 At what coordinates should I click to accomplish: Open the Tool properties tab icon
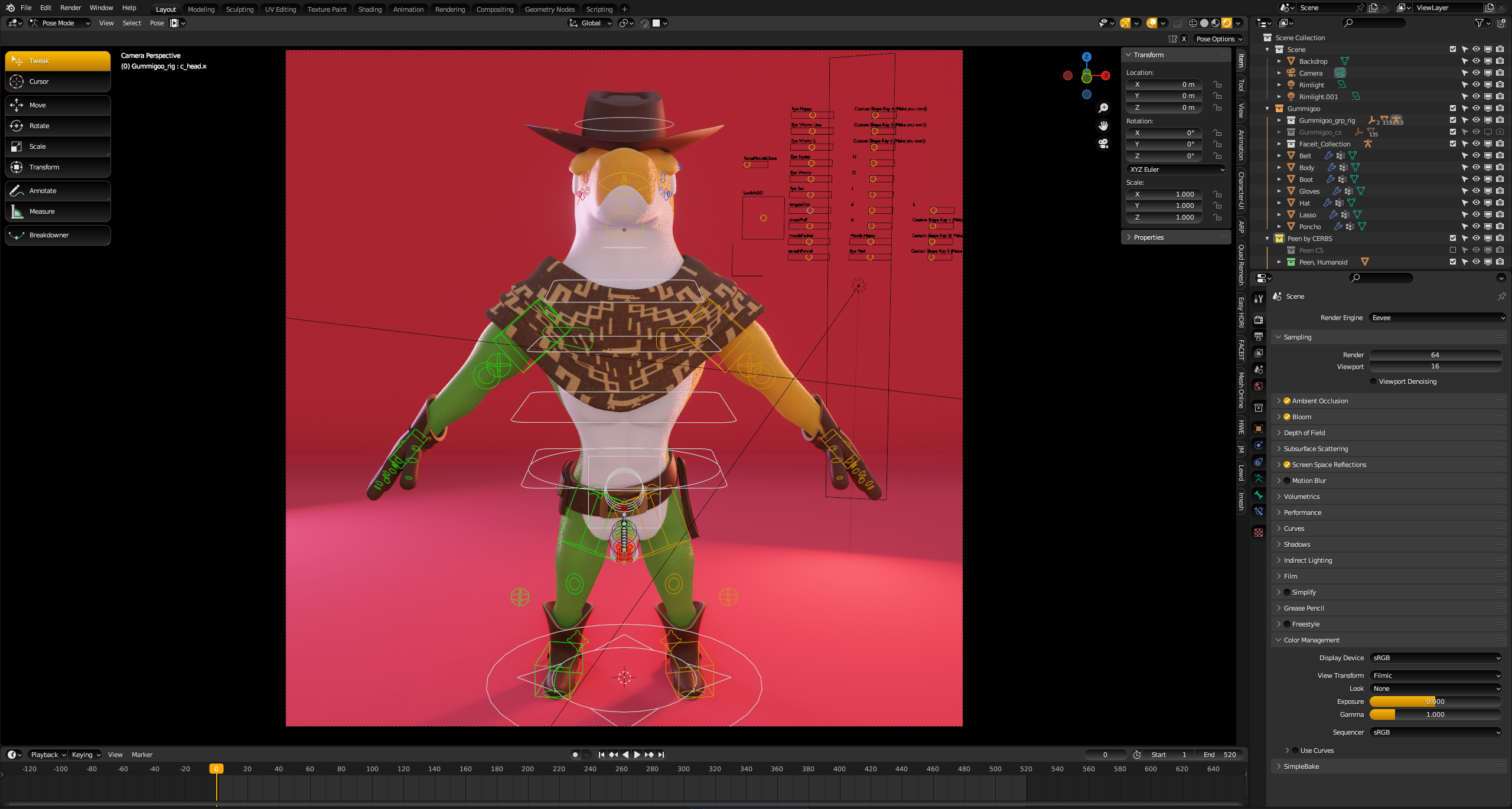coord(1259,299)
